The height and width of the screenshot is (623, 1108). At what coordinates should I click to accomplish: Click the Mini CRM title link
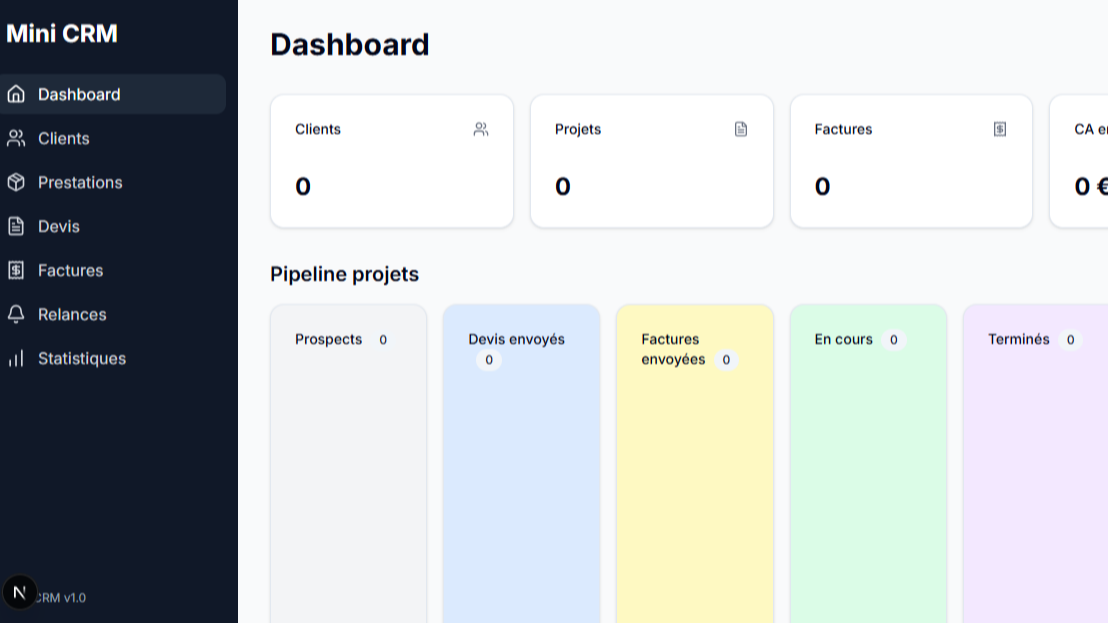click(62, 34)
